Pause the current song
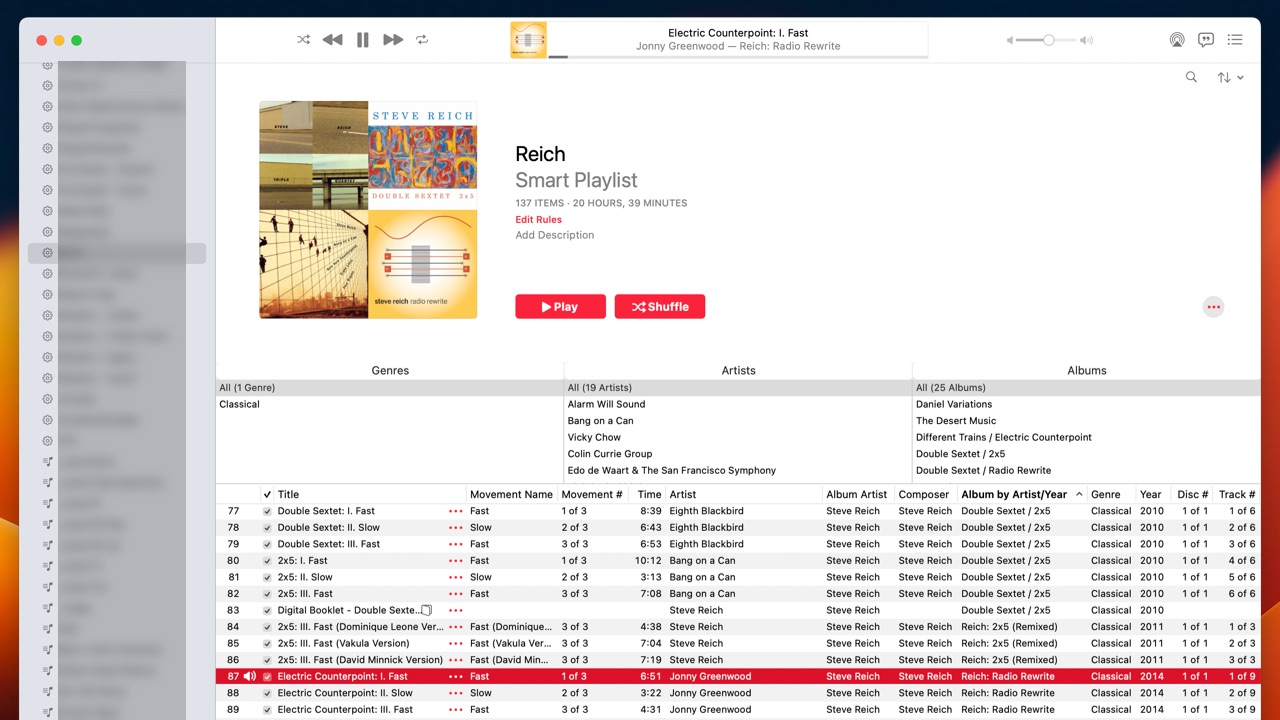The width and height of the screenshot is (1280, 720). [363, 40]
